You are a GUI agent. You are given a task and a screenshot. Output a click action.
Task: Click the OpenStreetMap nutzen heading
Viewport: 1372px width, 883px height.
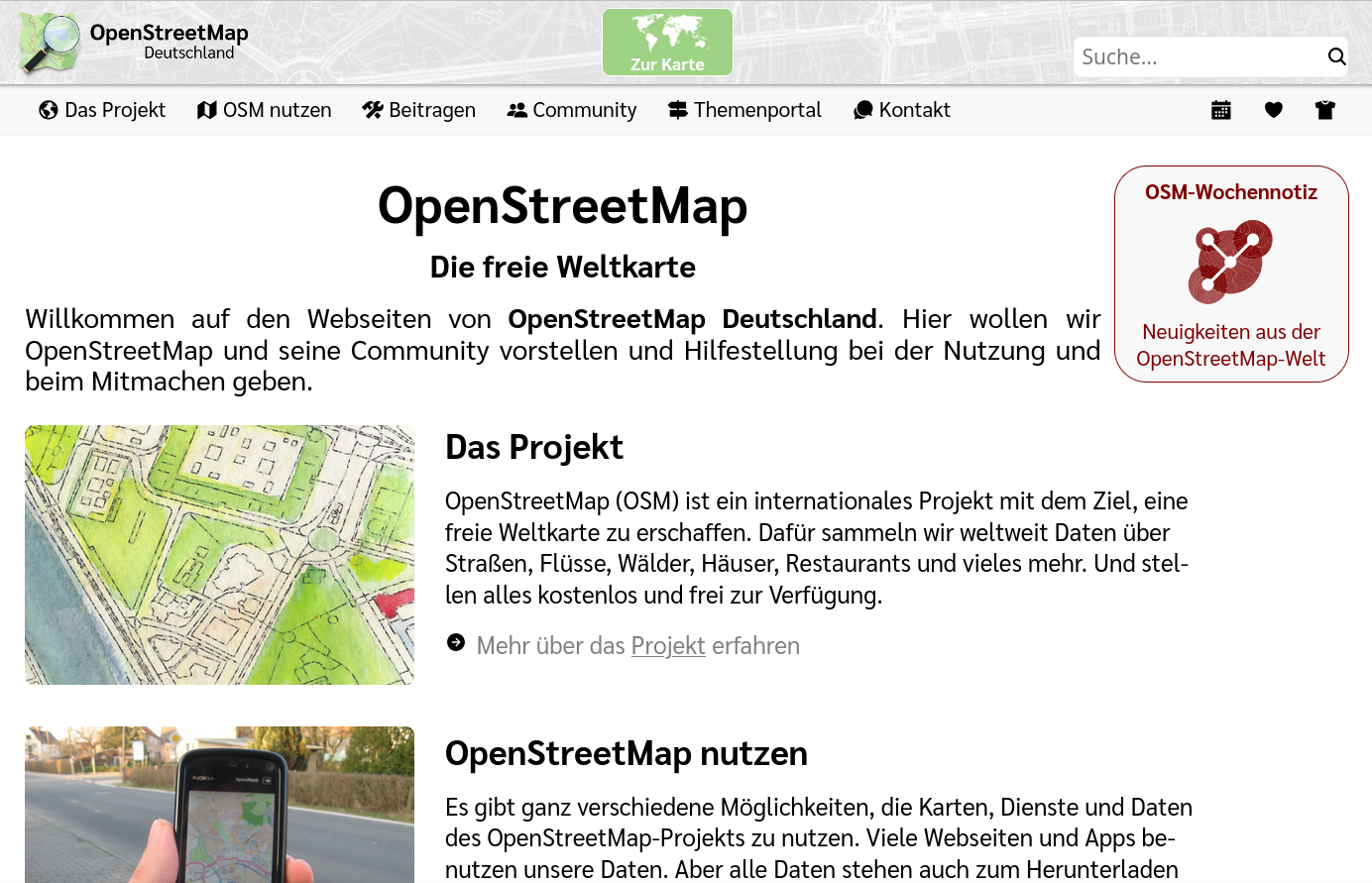[x=627, y=753]
